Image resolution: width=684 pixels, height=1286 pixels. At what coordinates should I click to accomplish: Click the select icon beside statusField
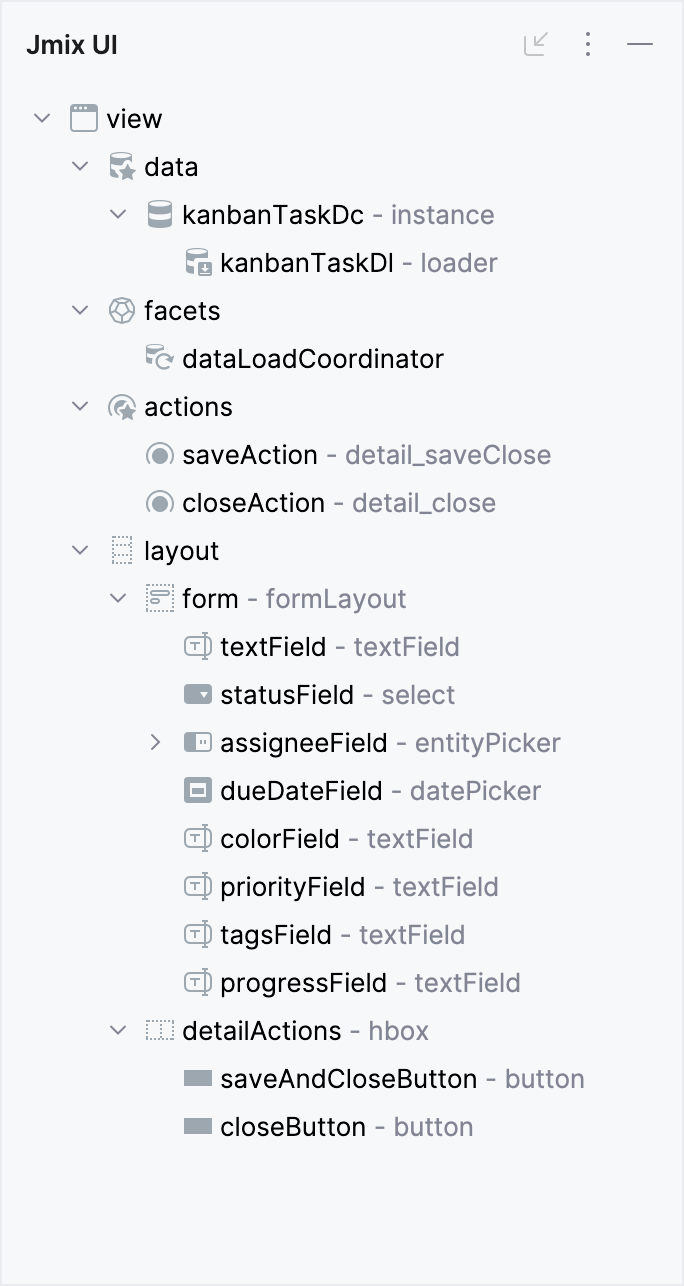click(x=198, y=694)
